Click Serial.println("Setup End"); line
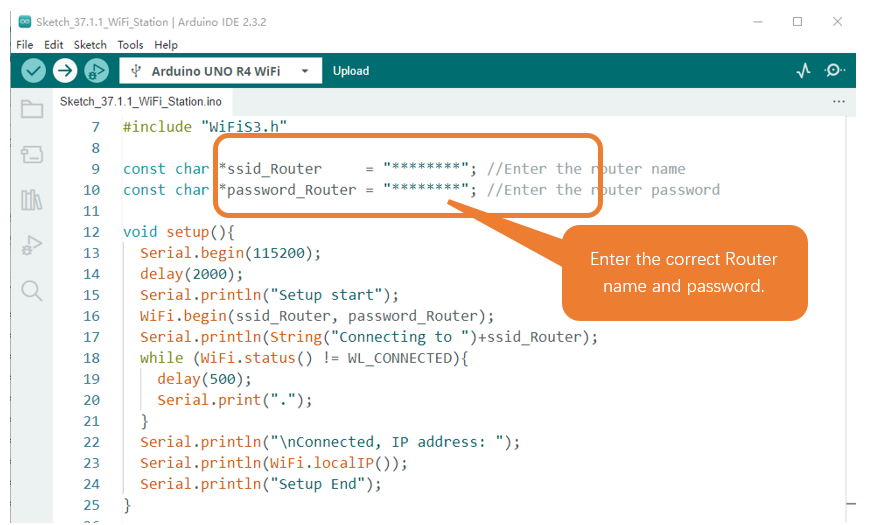 point(261,485)
